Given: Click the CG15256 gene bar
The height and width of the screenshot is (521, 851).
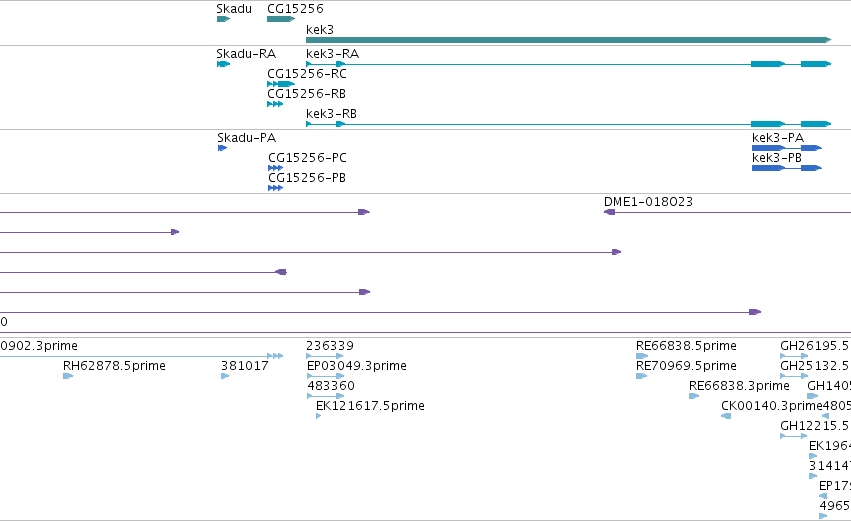Looking at the screenshot, I should click(x=281, y=19).
